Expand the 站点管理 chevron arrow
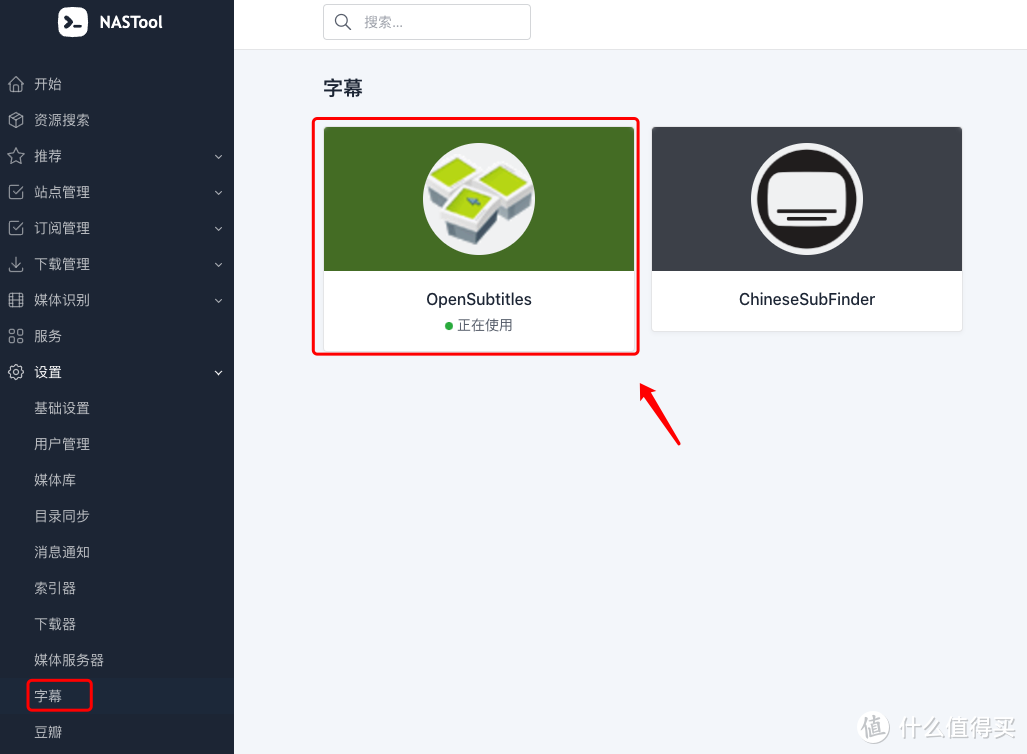Screen dimensions: 1027x754 point(218,193)
